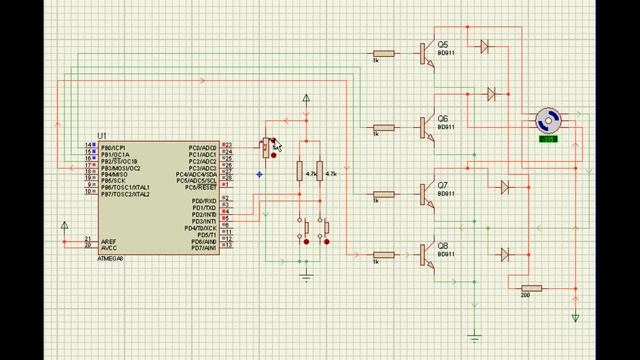This screenshot has height=360, width=640.
Task: Select the diode beside transistor Q7
Action: click(x=505, y=187)
